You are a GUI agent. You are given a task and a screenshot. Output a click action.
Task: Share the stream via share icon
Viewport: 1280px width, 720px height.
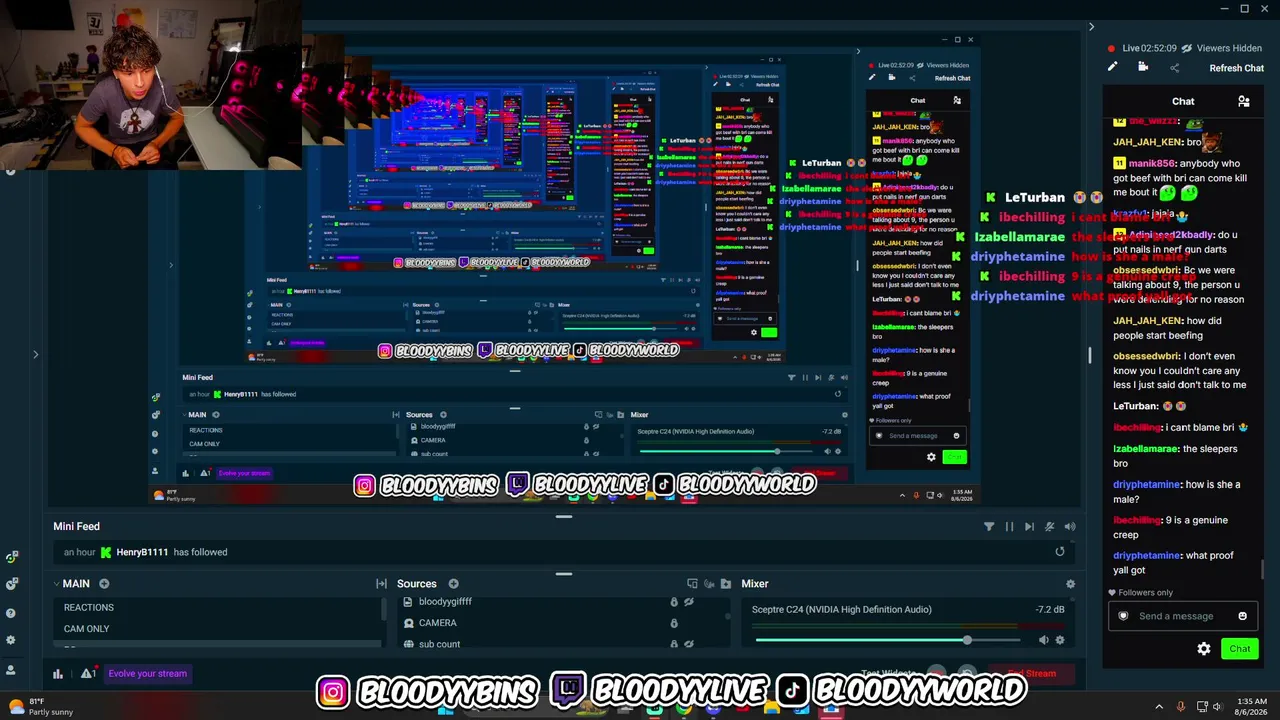pos(1175,68)
